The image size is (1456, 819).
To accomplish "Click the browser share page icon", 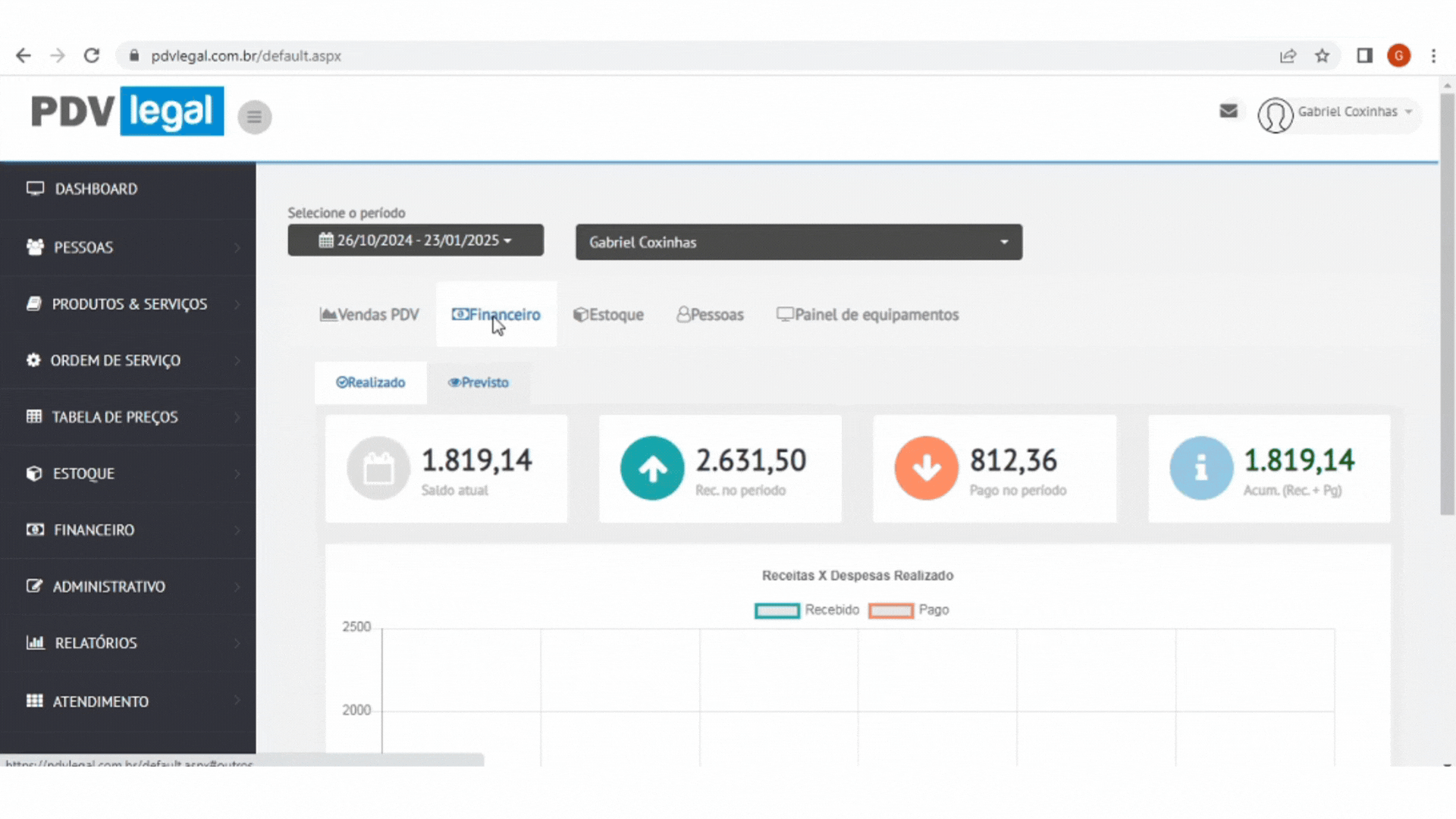I will tap(1288, 56).
